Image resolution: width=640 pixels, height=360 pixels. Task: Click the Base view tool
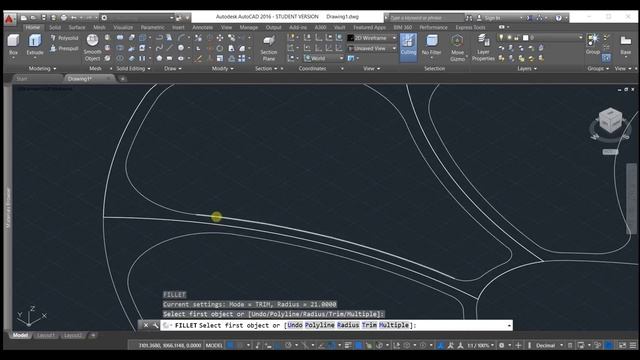click(x=626, y=44)
